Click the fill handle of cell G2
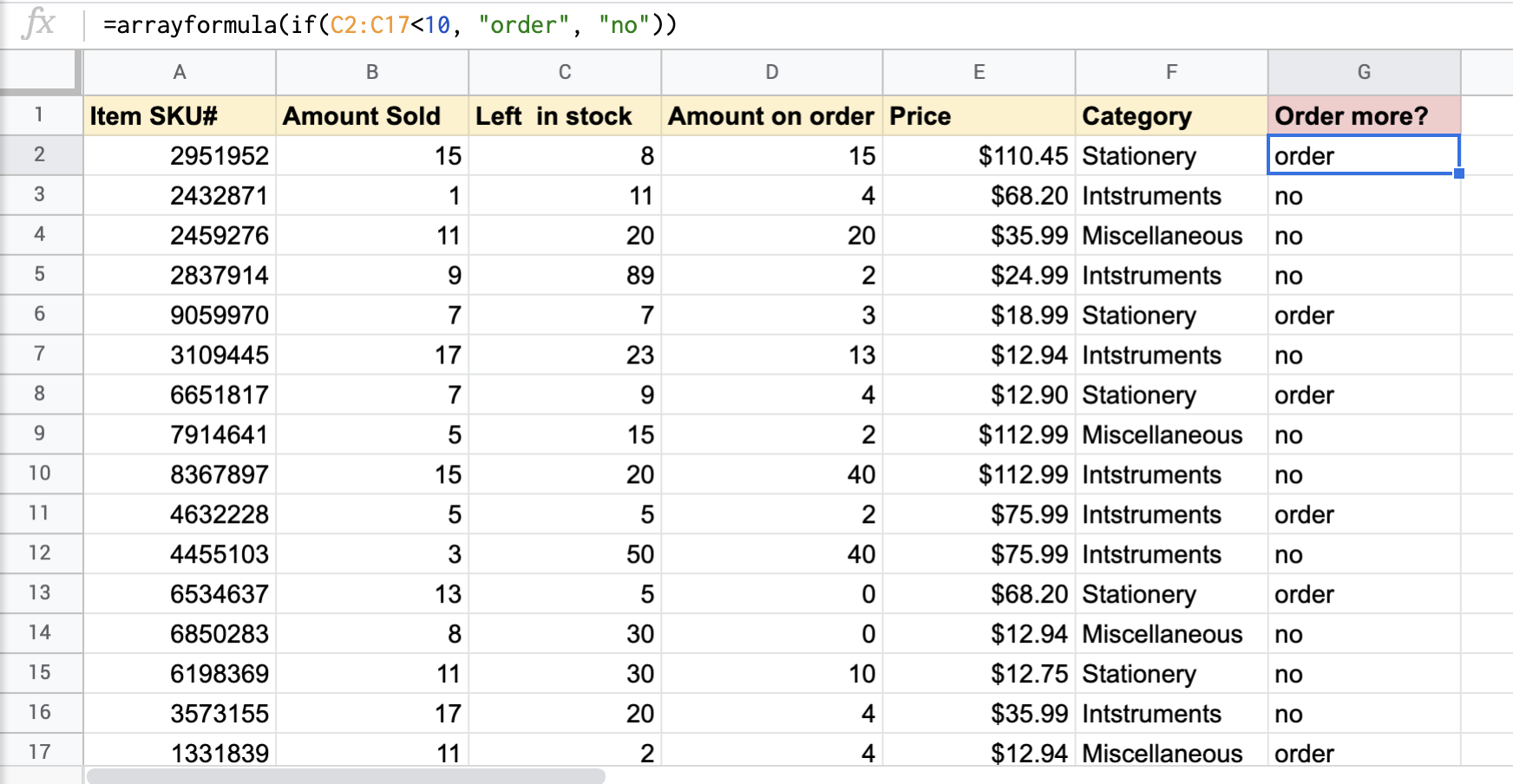 1459,173
